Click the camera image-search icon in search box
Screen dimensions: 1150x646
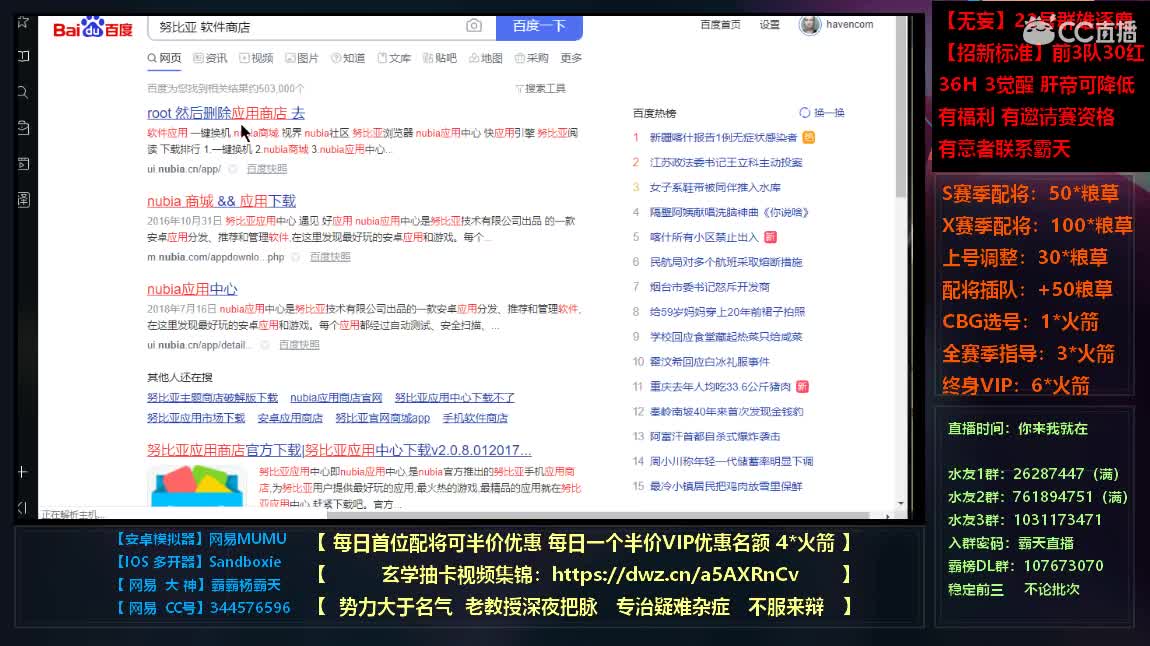click(x=474, y=26)
